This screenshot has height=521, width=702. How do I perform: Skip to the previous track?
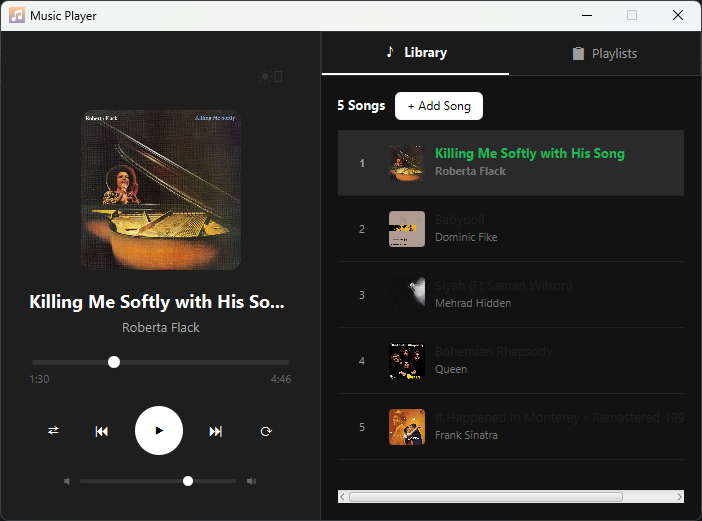102,431
